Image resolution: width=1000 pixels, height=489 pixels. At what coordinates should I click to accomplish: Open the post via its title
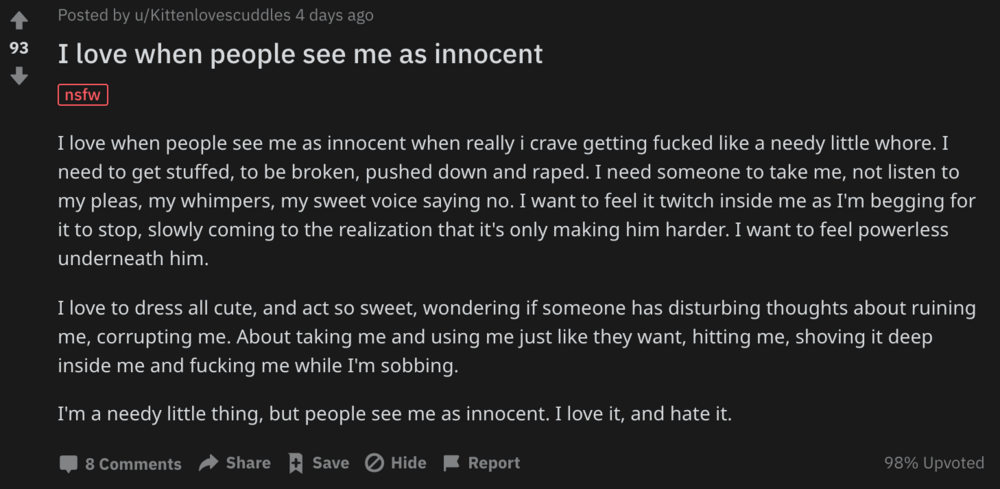pos(300,54)
